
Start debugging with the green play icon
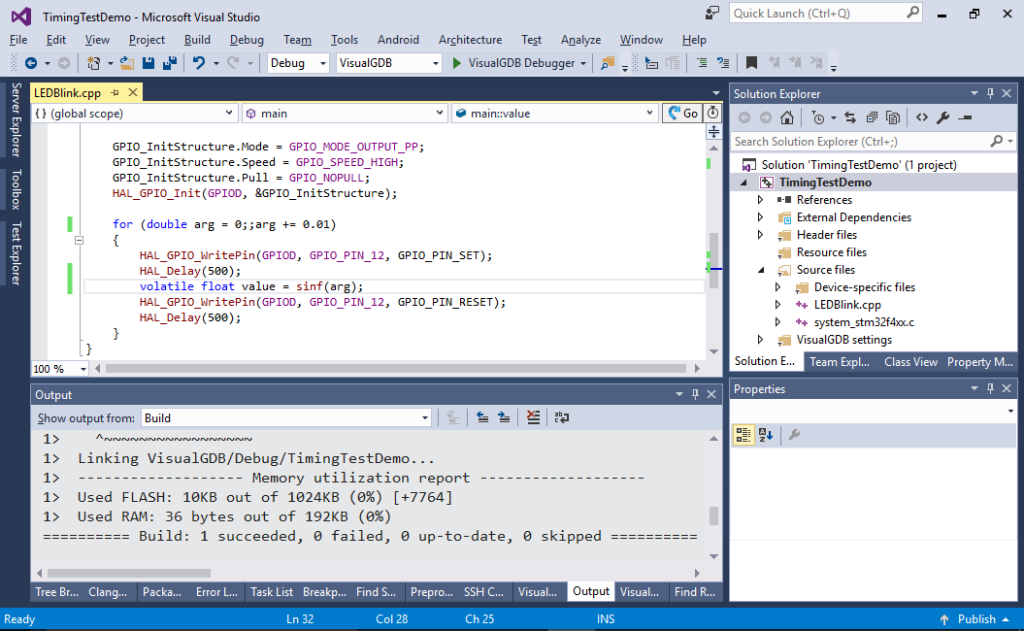[x=456, y=63]
